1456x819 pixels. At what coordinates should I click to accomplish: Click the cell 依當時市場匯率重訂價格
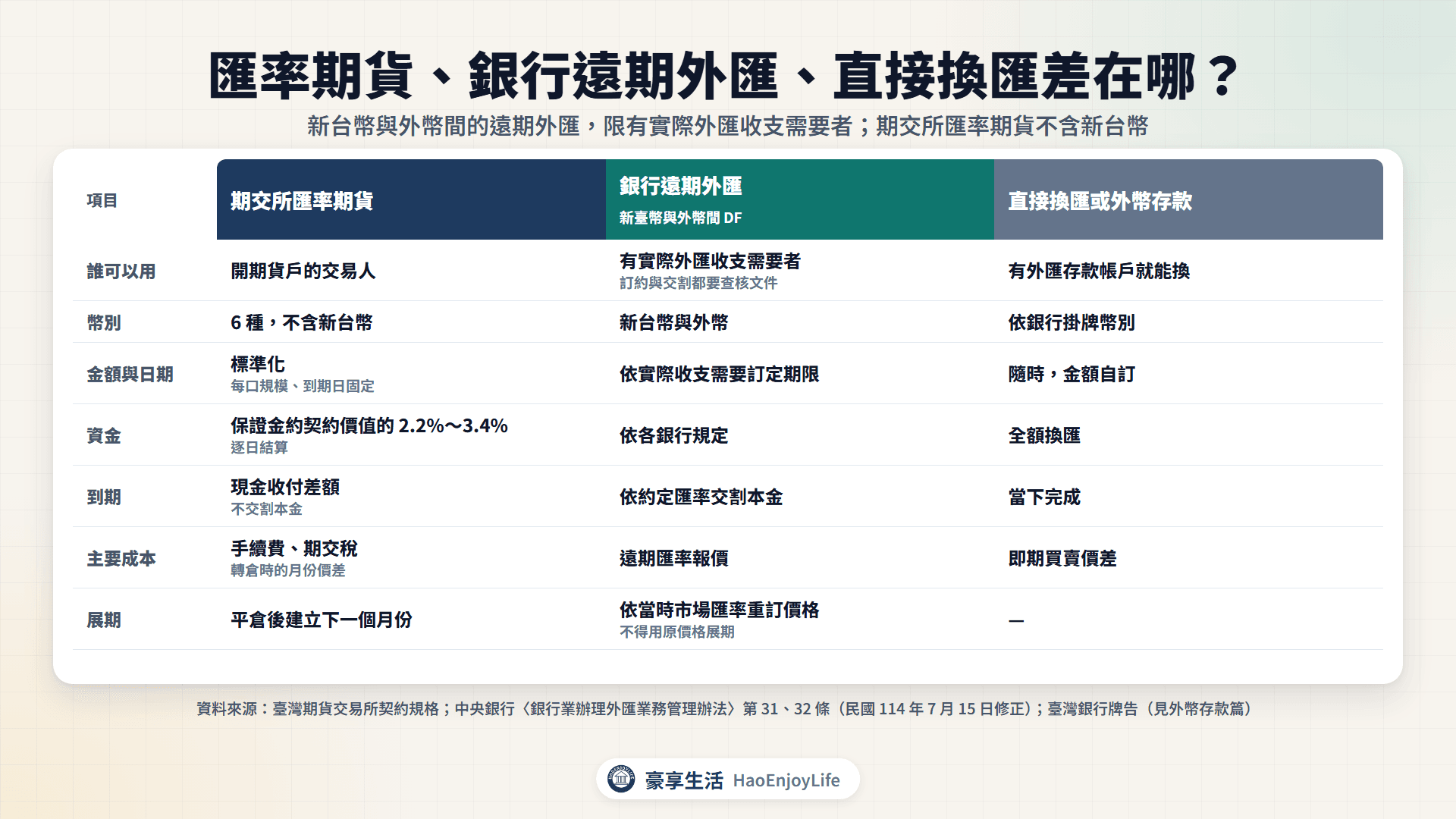click(719, 610)
